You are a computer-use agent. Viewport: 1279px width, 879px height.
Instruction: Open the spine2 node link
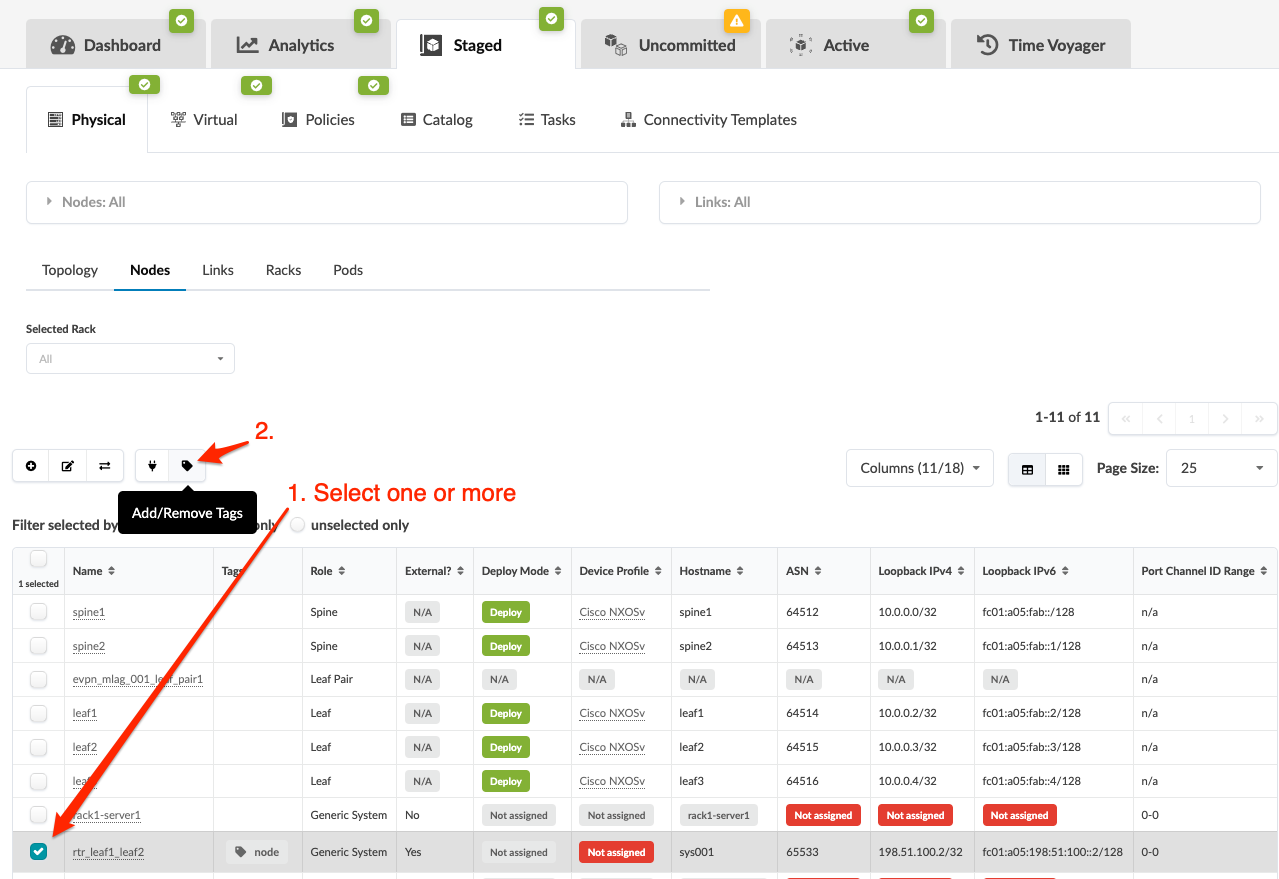point(89,646)
